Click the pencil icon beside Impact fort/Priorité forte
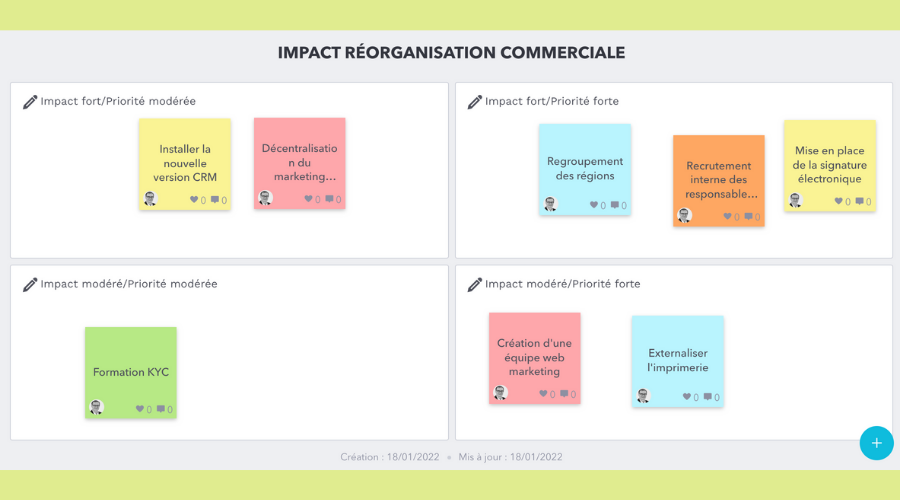This screenshot has height=500, width=900. (x=475, y=102)
